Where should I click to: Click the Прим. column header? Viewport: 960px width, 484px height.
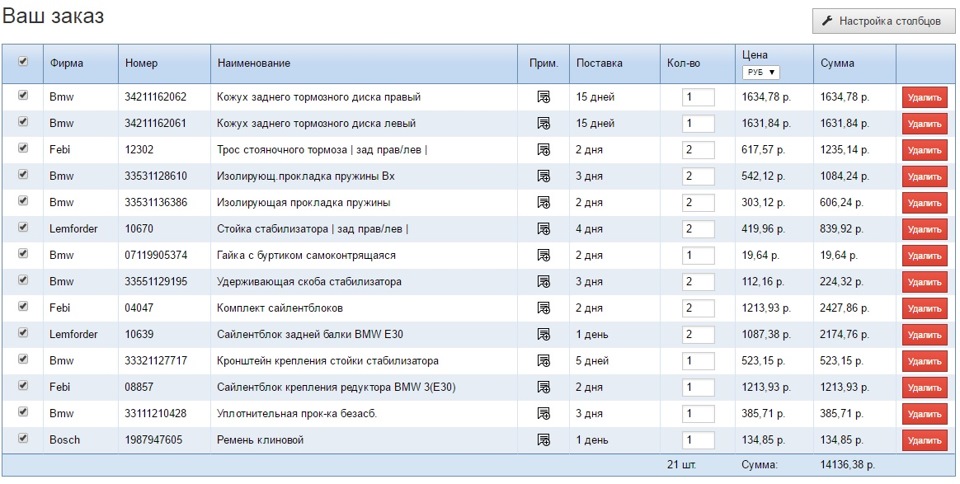click(x=543, y=63)
